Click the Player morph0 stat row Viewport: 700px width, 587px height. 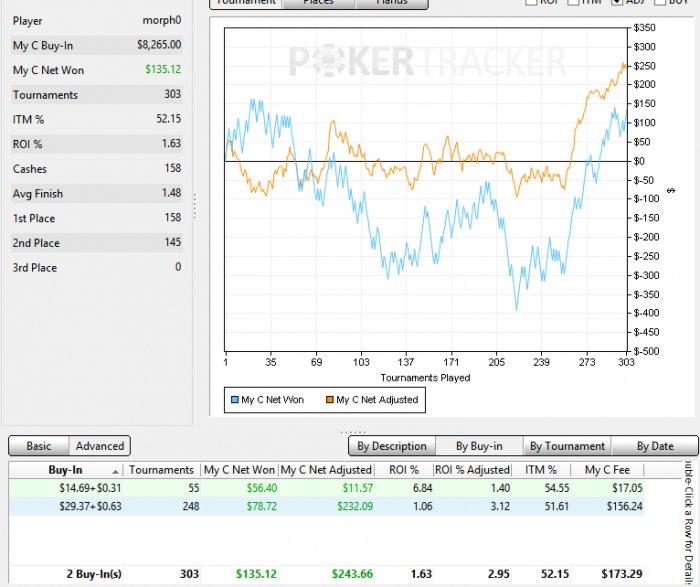pos(97,21)
